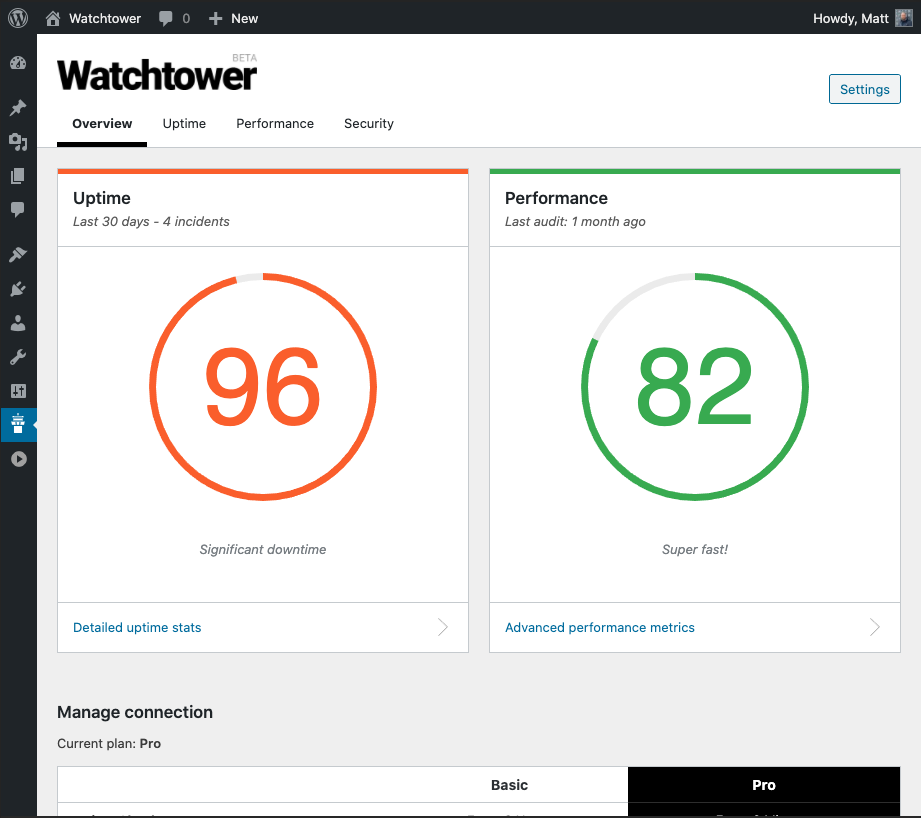
Task: Open the Watchtower site name menu
Action: [x=105, y=18]
